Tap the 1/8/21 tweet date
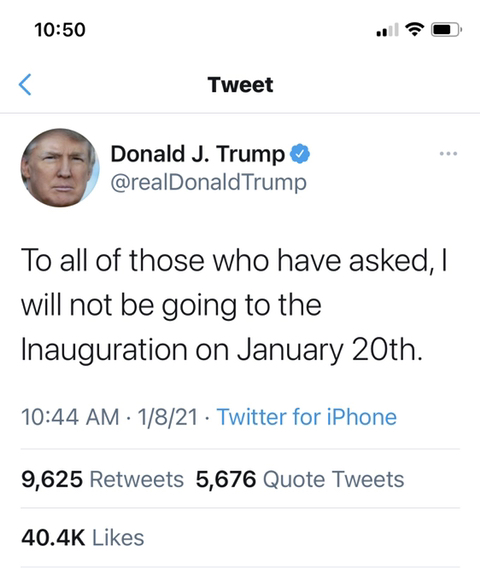The width and height of the screenshot is (480, 568). (168, 417)
